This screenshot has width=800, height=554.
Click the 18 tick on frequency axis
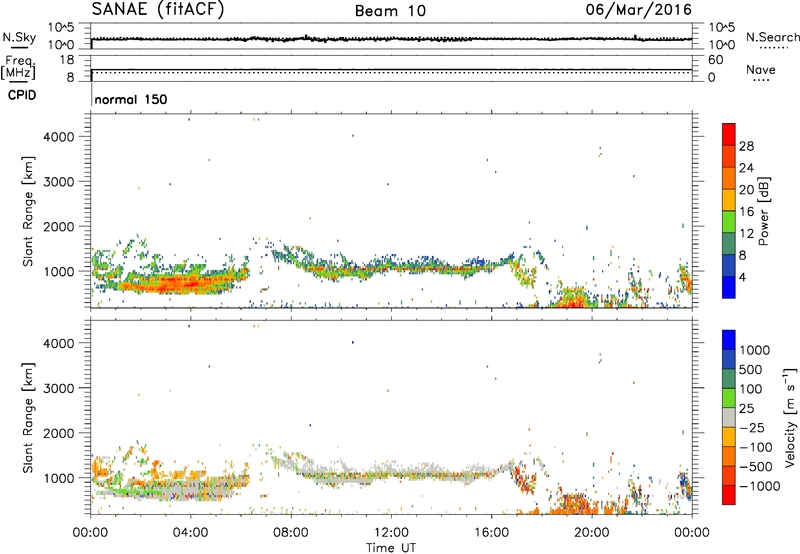tap(67, 60)
